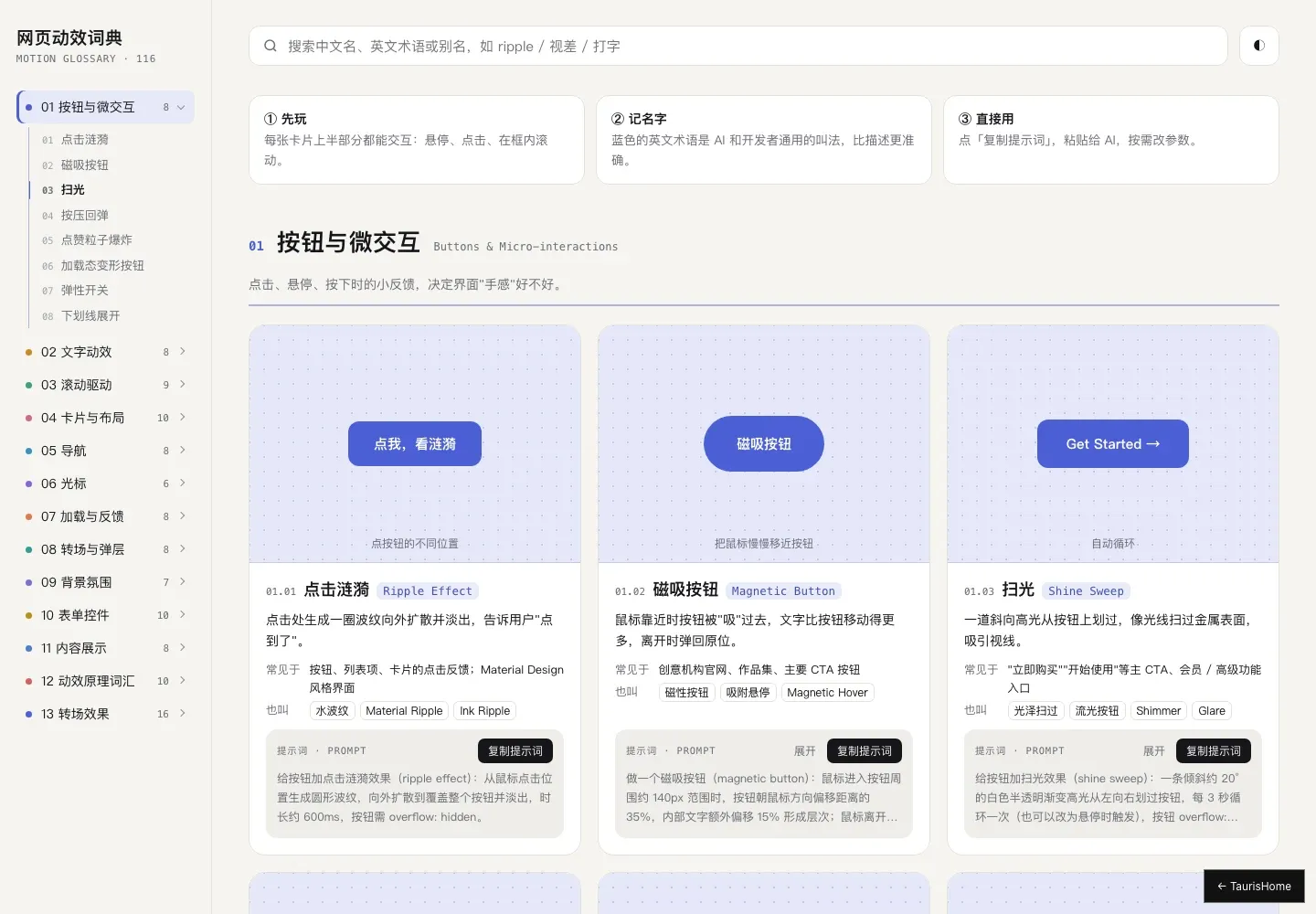Click the Ripple Effect term tag
This screenshot has height=914, width=1316.
[428, 591]
